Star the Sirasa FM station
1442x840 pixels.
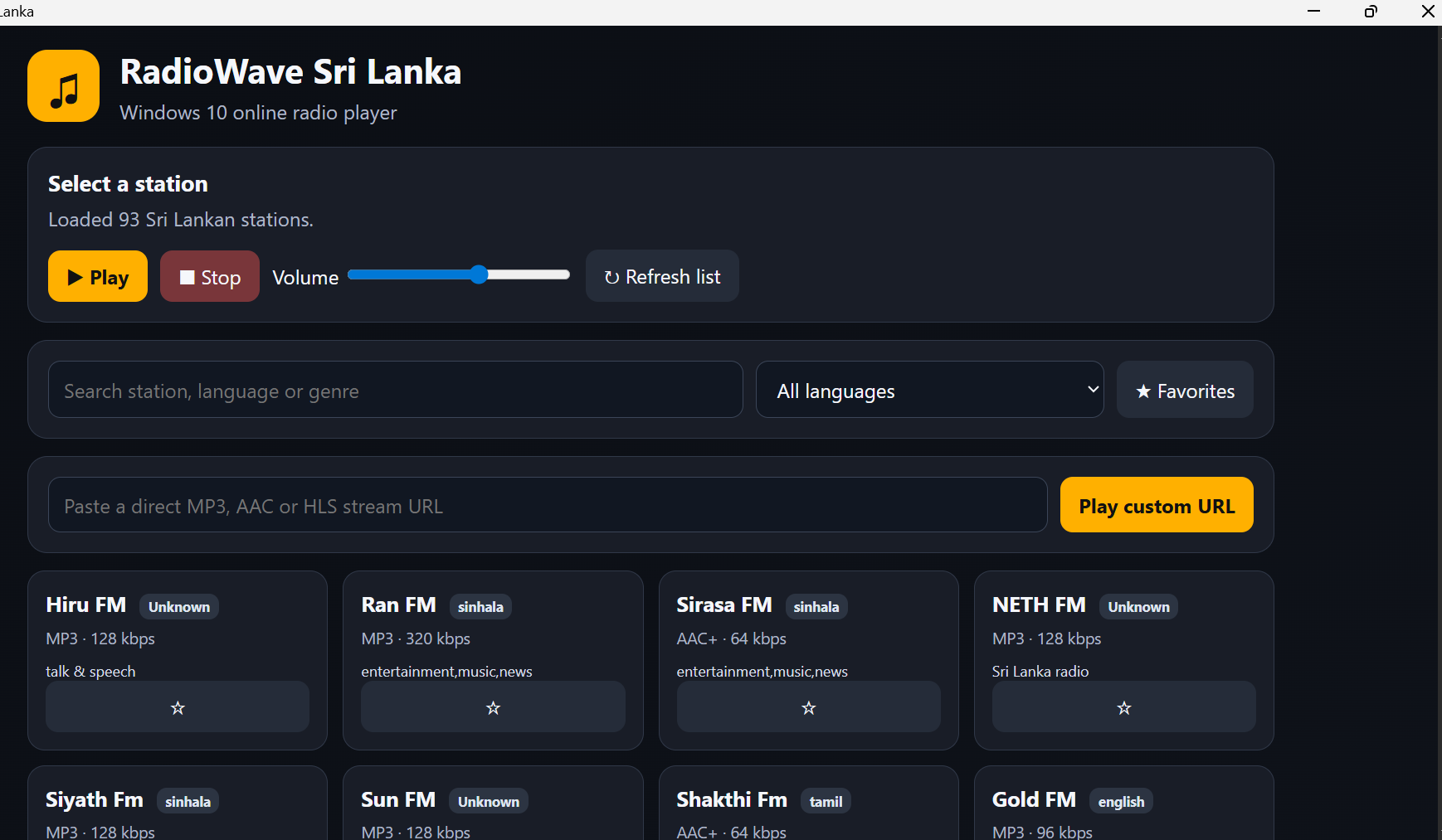[809, 707]
